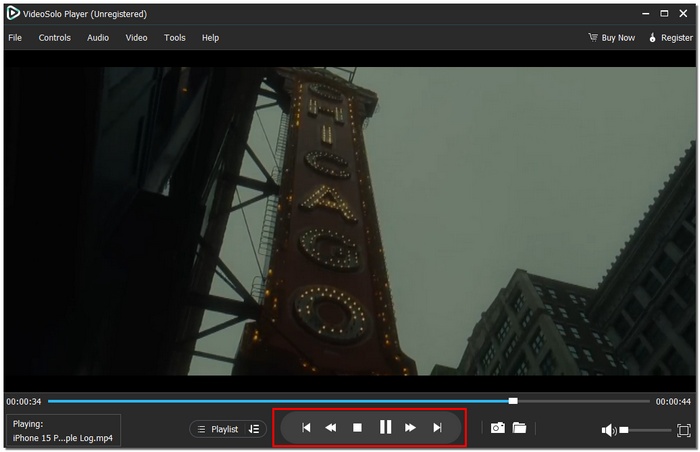
Task: Toggle fullscreen mode
Action: tap(684, 430)
